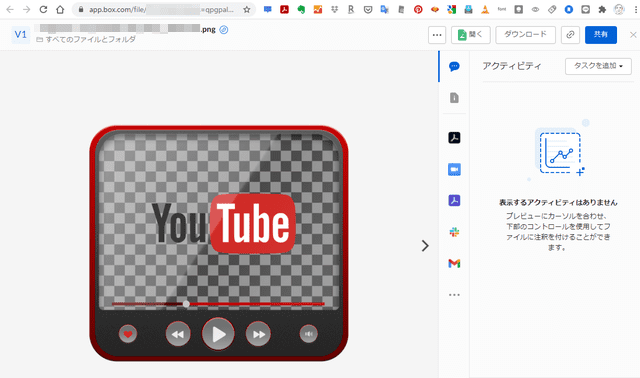Click the Pocket browser extension
Screen dimensions: 640x378
368,9
